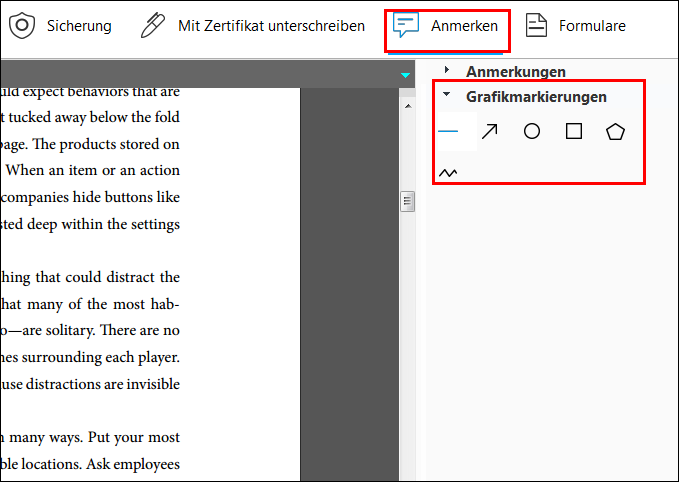Click the Formulare document icon

(x=536, y=25)
